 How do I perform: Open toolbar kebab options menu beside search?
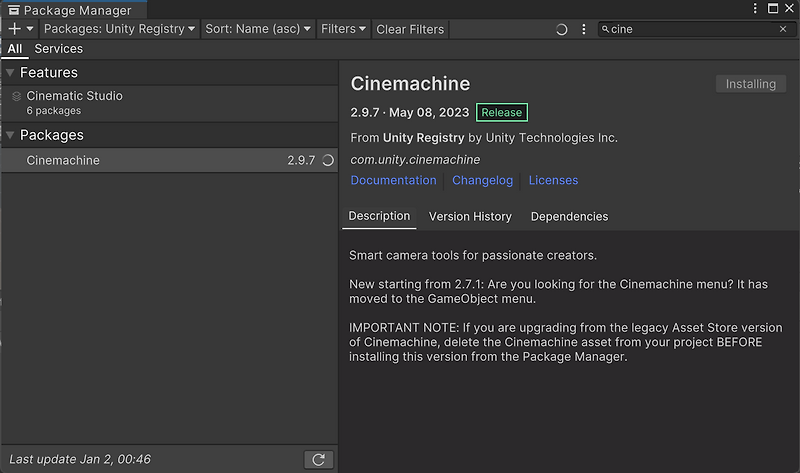point(584,30)
